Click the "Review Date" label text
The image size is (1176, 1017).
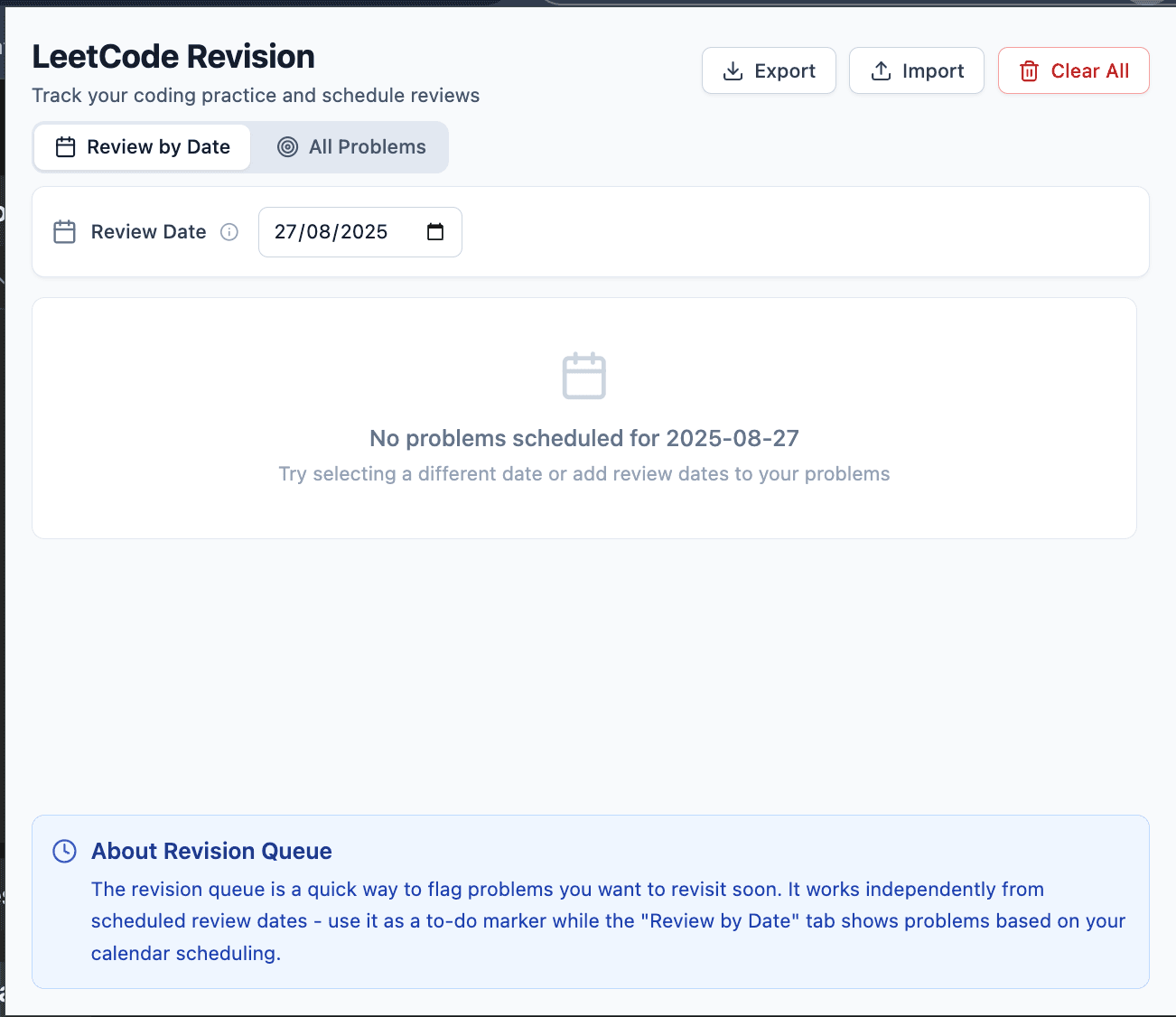[149, 232]
